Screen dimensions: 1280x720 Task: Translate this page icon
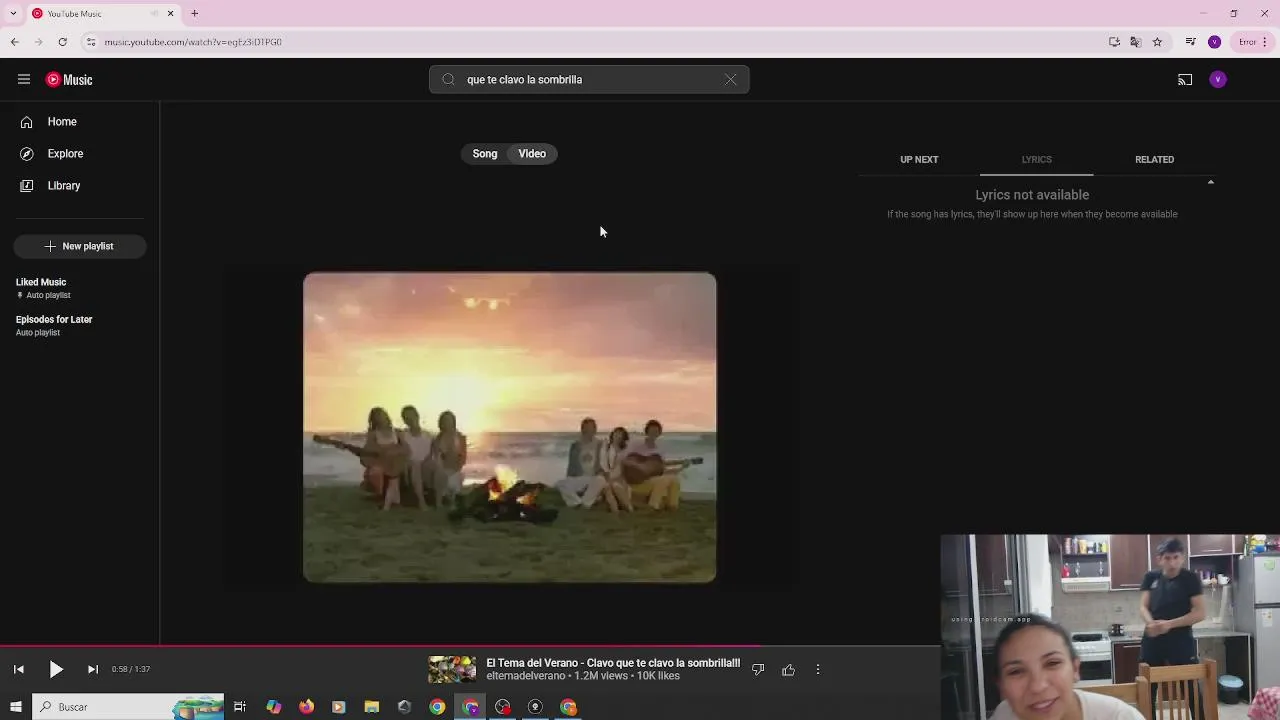click(1135, 42)
